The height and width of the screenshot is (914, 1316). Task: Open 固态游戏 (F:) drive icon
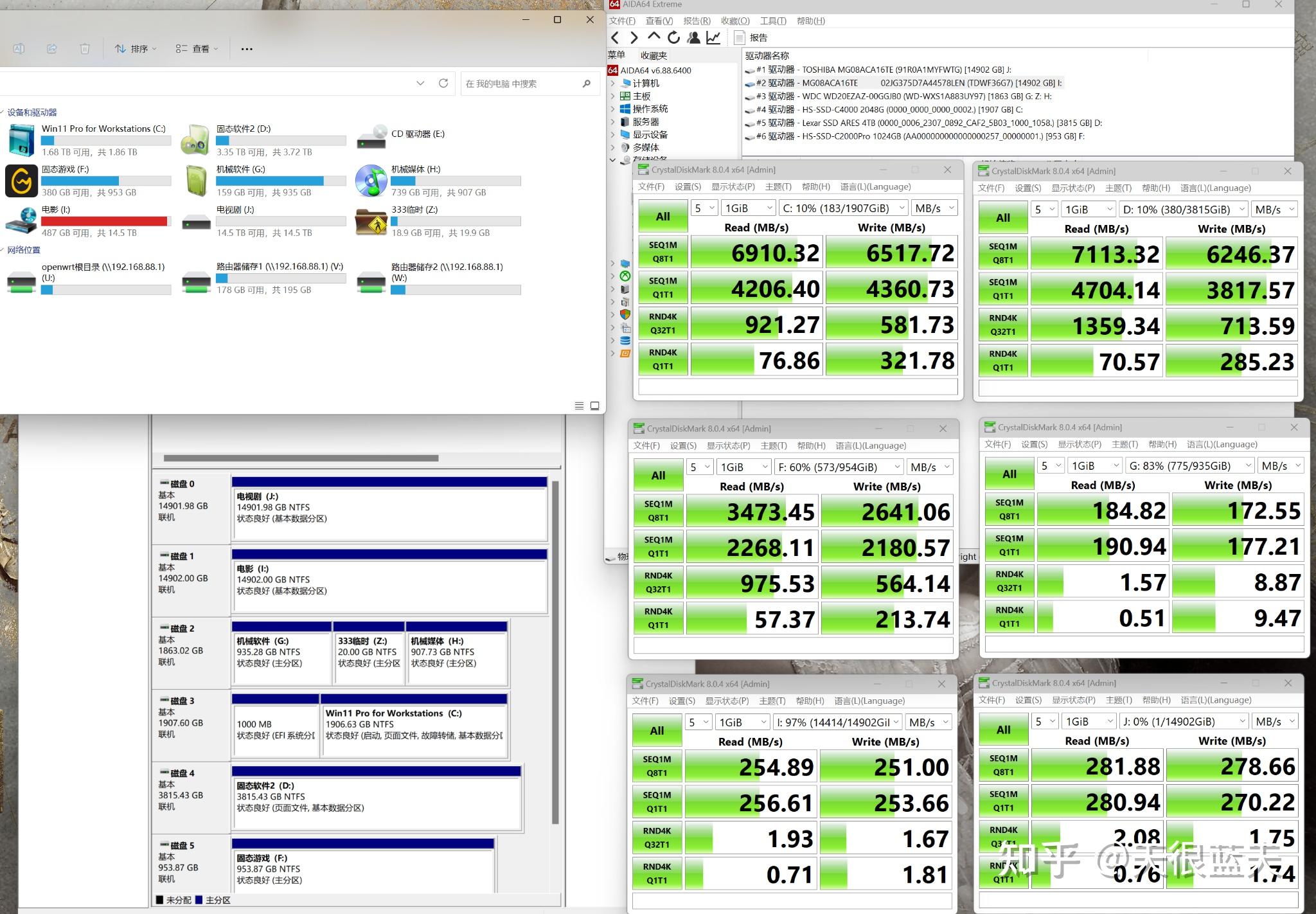pos(21,181)
